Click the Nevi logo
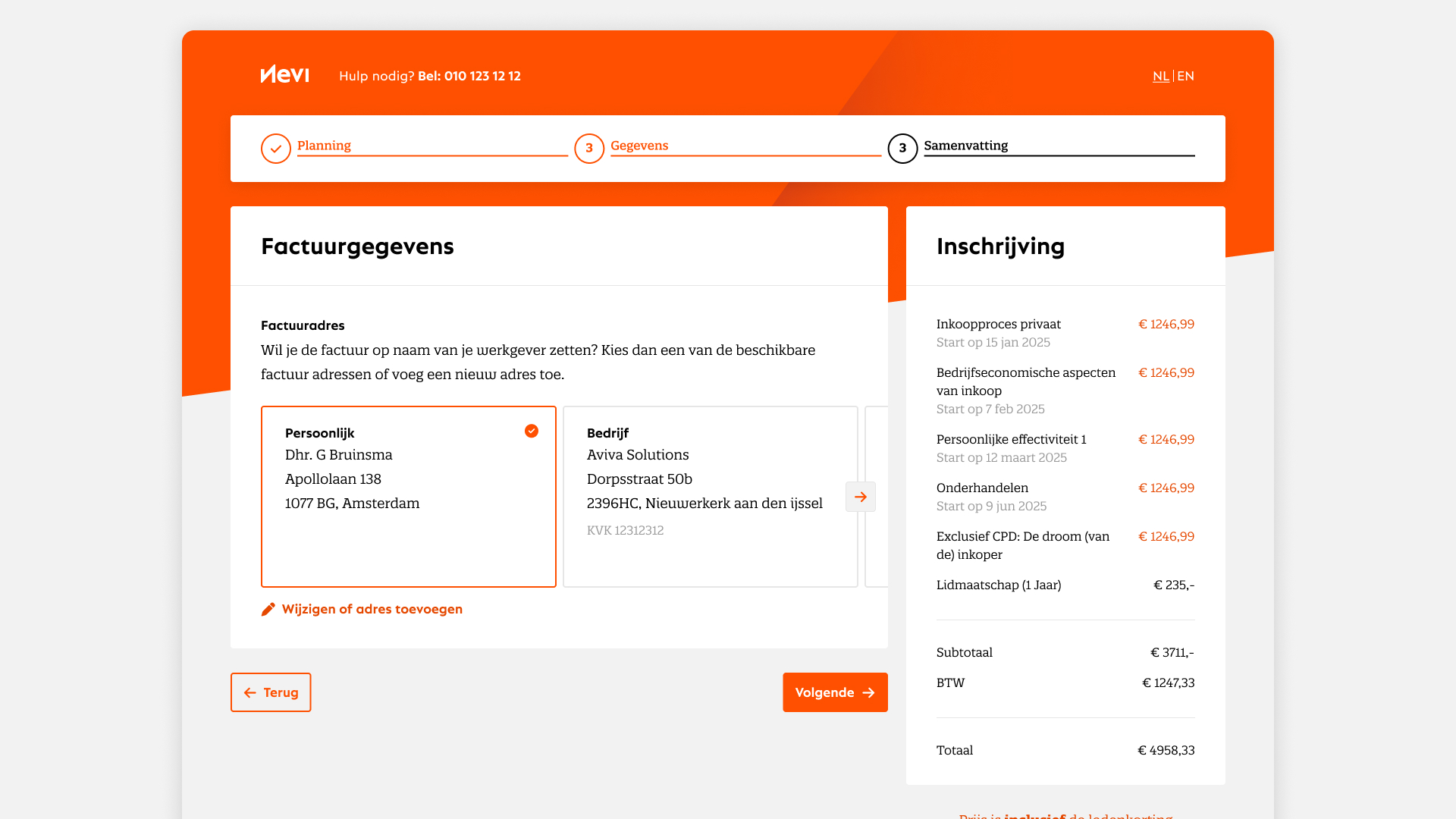This screenshot has height=819, width=1456. click(284, 74)
